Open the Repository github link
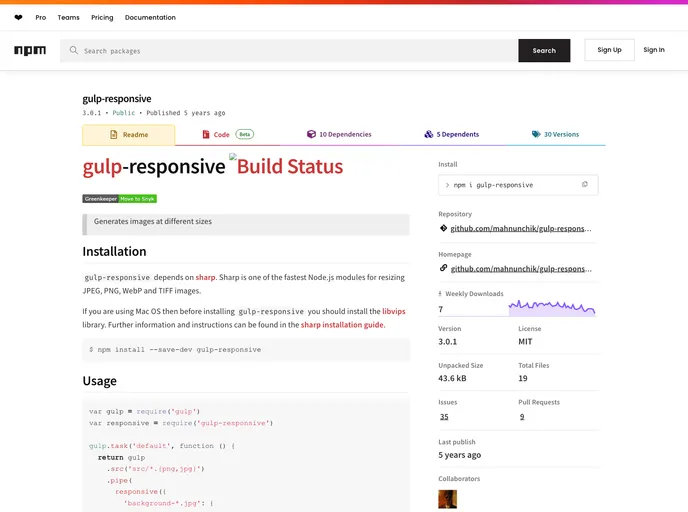 (521, 228)
